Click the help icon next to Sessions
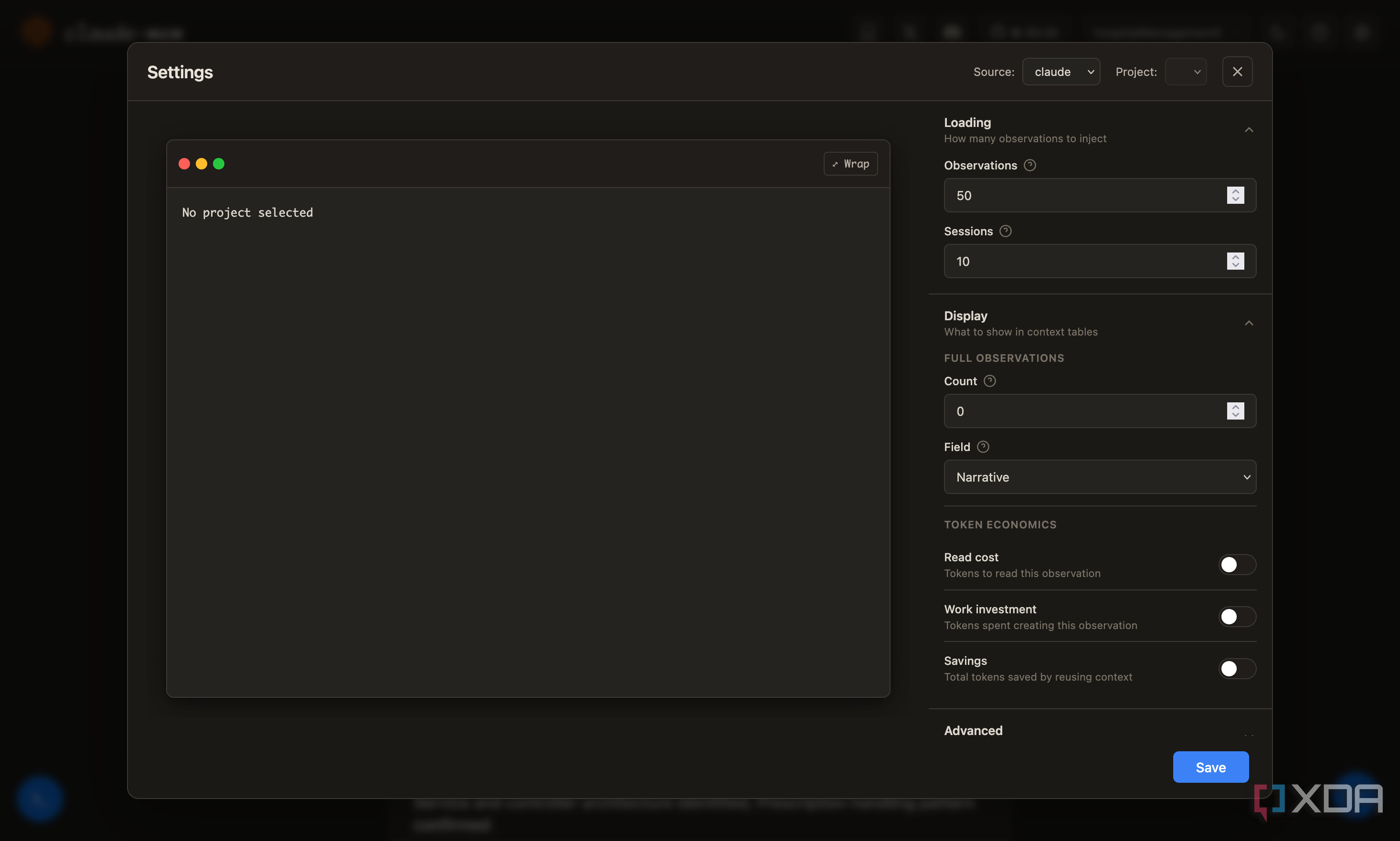The width and height of the screenshot is (1400, 841). pyautogui.click(x=1006, y=231)
